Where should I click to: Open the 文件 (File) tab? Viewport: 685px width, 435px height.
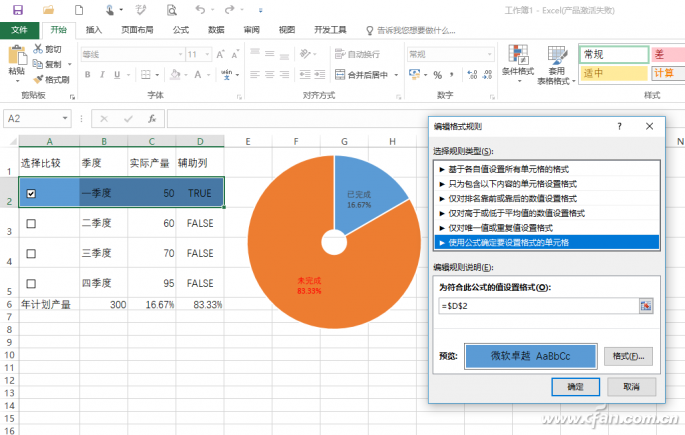pos(19,30)
